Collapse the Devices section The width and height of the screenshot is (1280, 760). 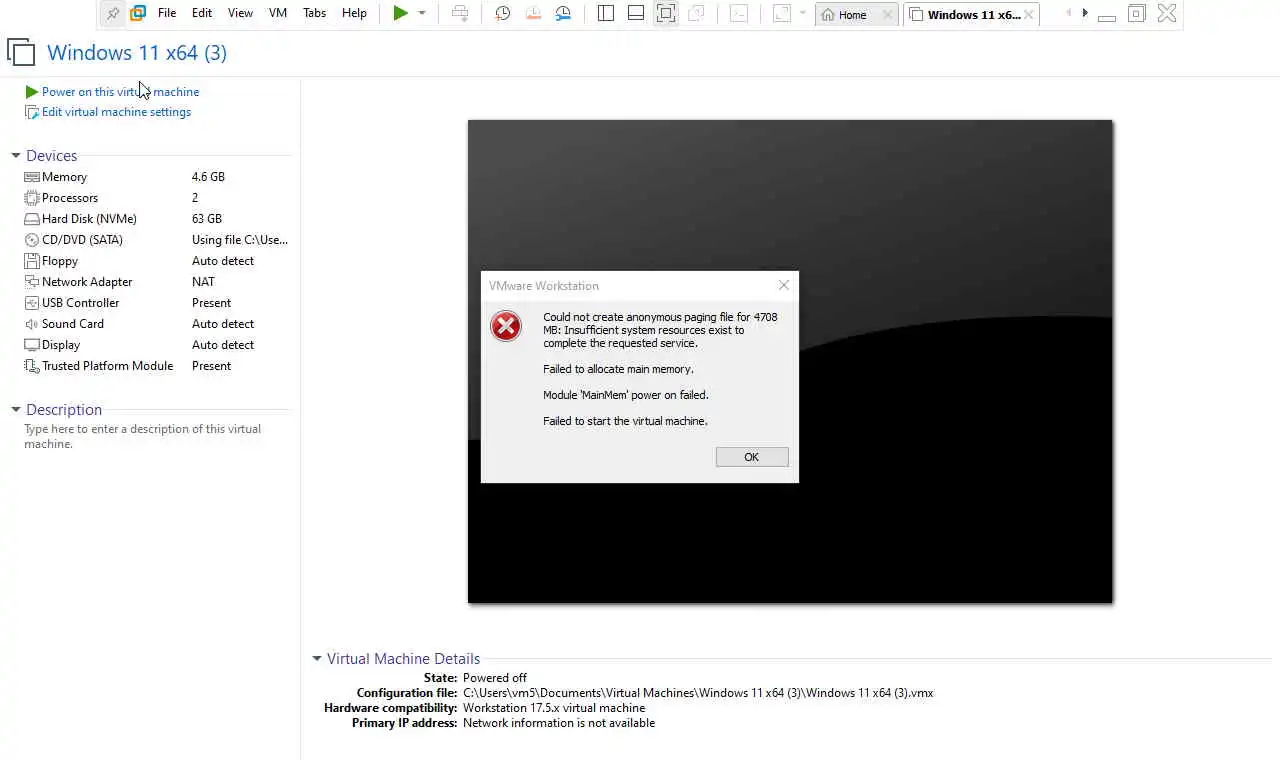(x=16, y=156)
